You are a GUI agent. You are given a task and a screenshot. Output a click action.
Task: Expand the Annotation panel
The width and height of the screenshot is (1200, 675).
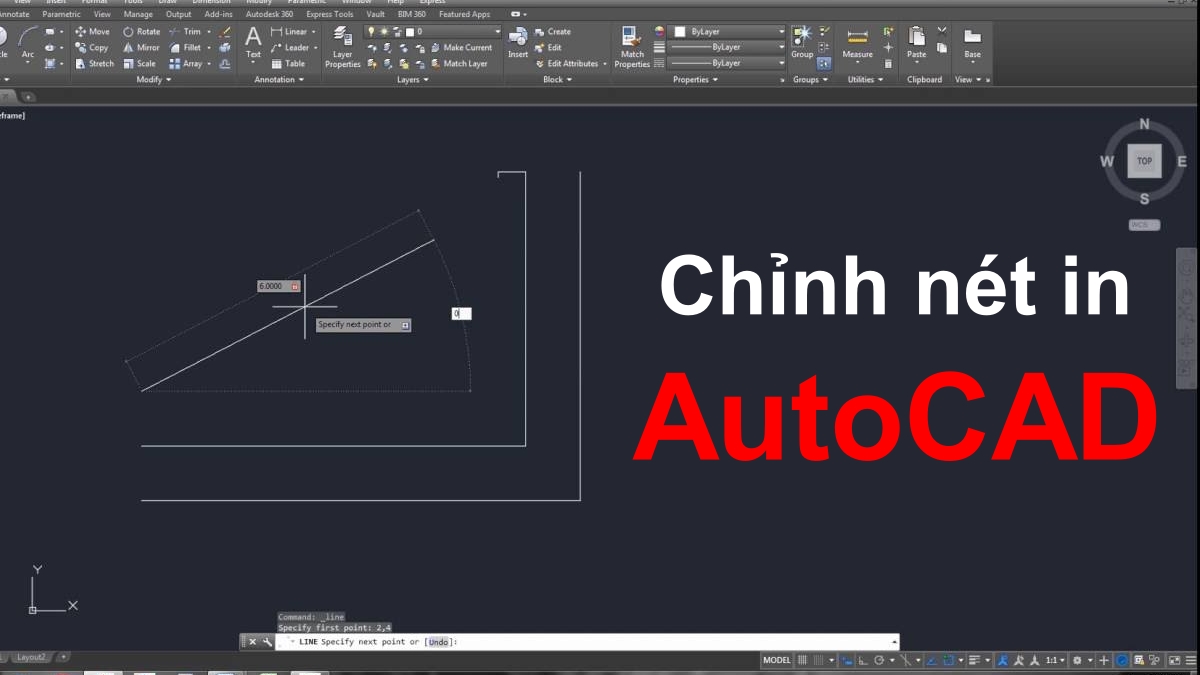coord(279,80)
